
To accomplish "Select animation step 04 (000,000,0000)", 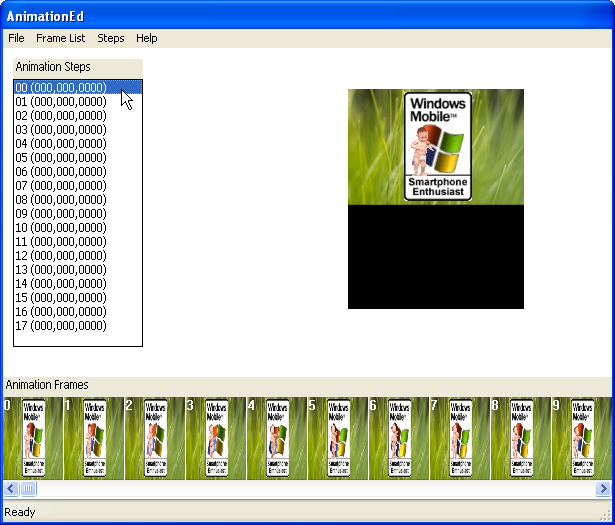I will (x=78, y=144).
